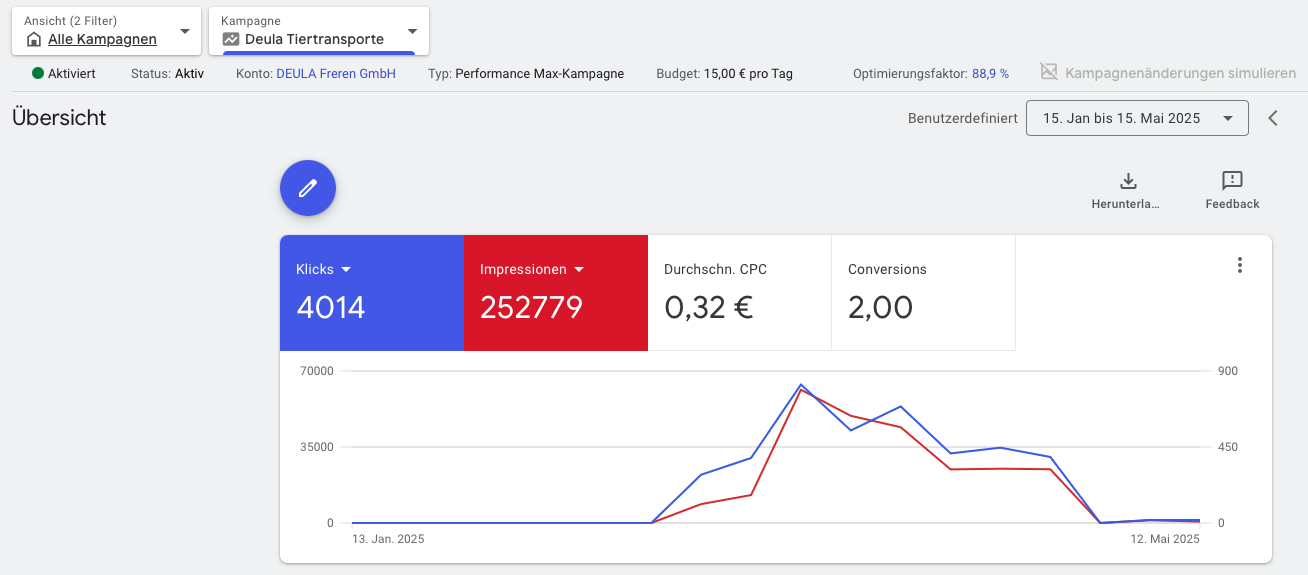Click the blue pencil edit button

coord(308,188)
